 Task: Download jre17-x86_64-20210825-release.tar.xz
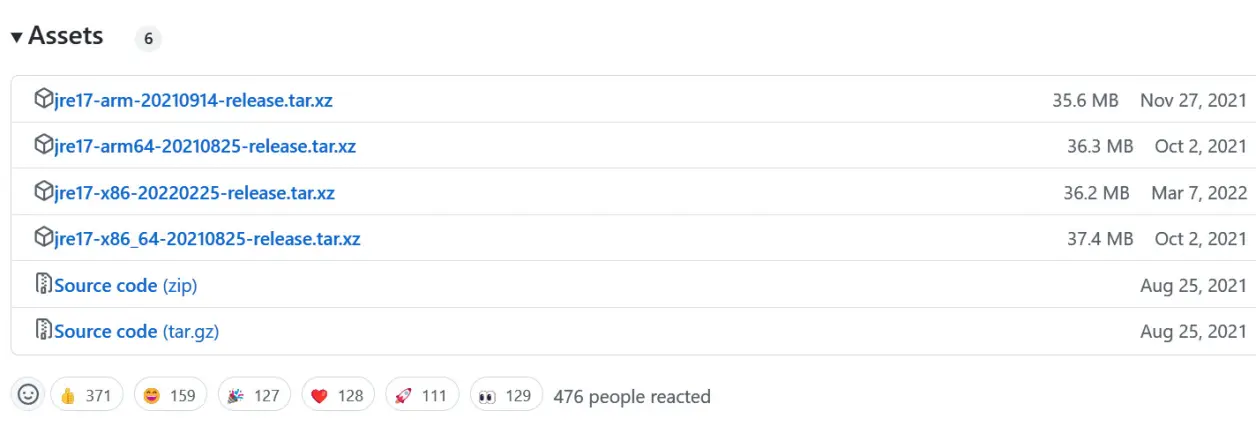207,239
